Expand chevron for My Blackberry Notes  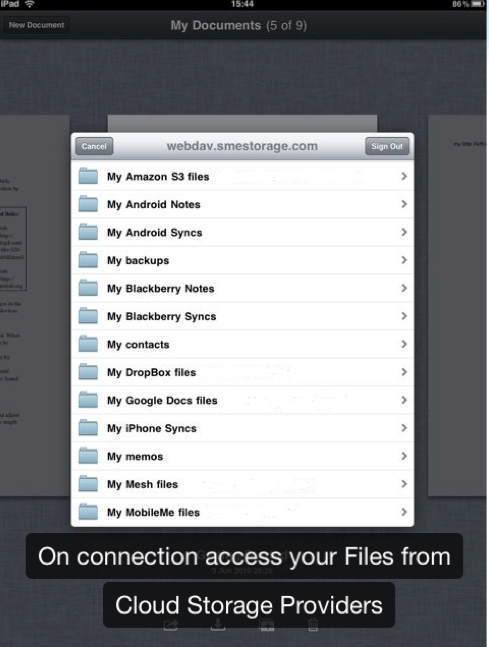404,288
